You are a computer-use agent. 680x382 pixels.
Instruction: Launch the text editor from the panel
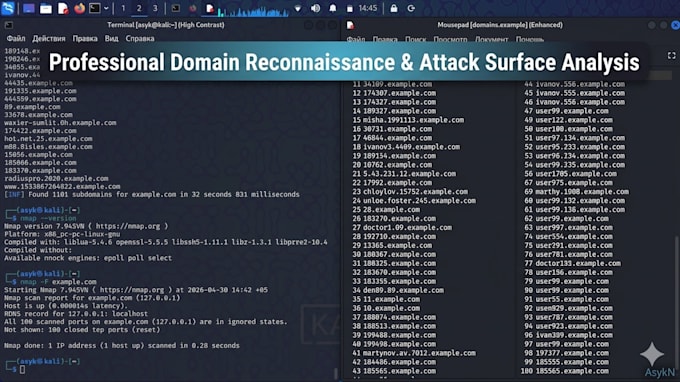pyautogui.click(x=63, y=8)
